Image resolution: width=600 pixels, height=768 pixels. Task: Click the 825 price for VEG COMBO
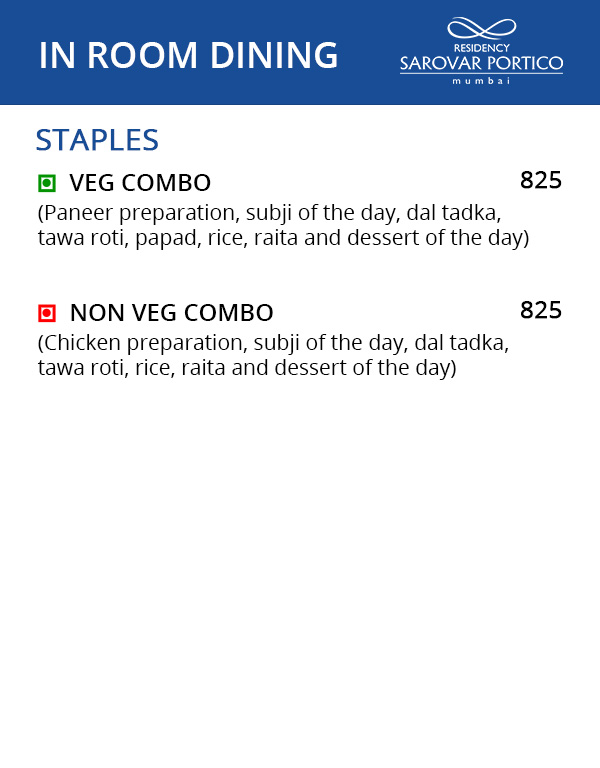(x=541, y=181)
